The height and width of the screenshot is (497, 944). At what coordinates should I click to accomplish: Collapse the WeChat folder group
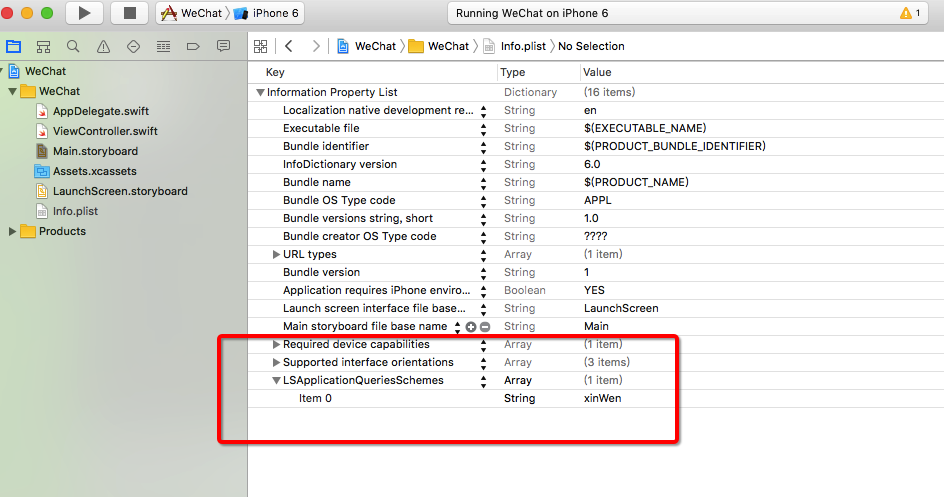[11, 91]
